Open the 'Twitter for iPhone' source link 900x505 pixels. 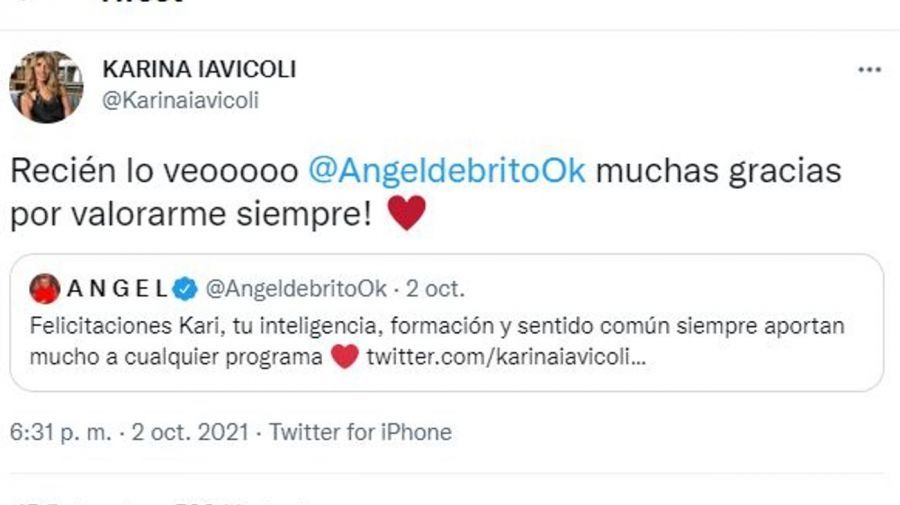pyautogui.click(x=360, y=432)
